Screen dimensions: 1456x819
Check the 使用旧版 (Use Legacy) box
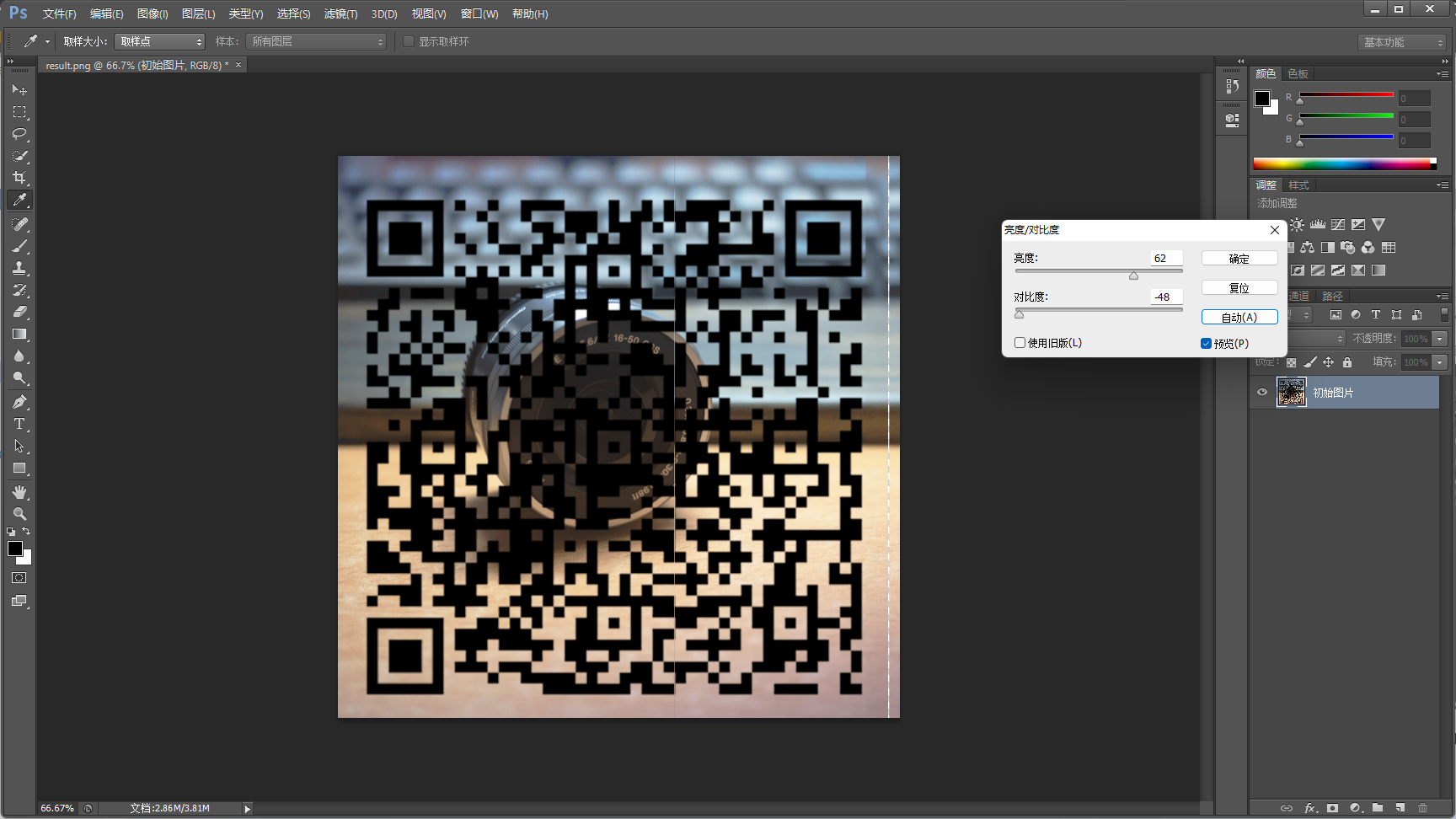click(1020, 343)
